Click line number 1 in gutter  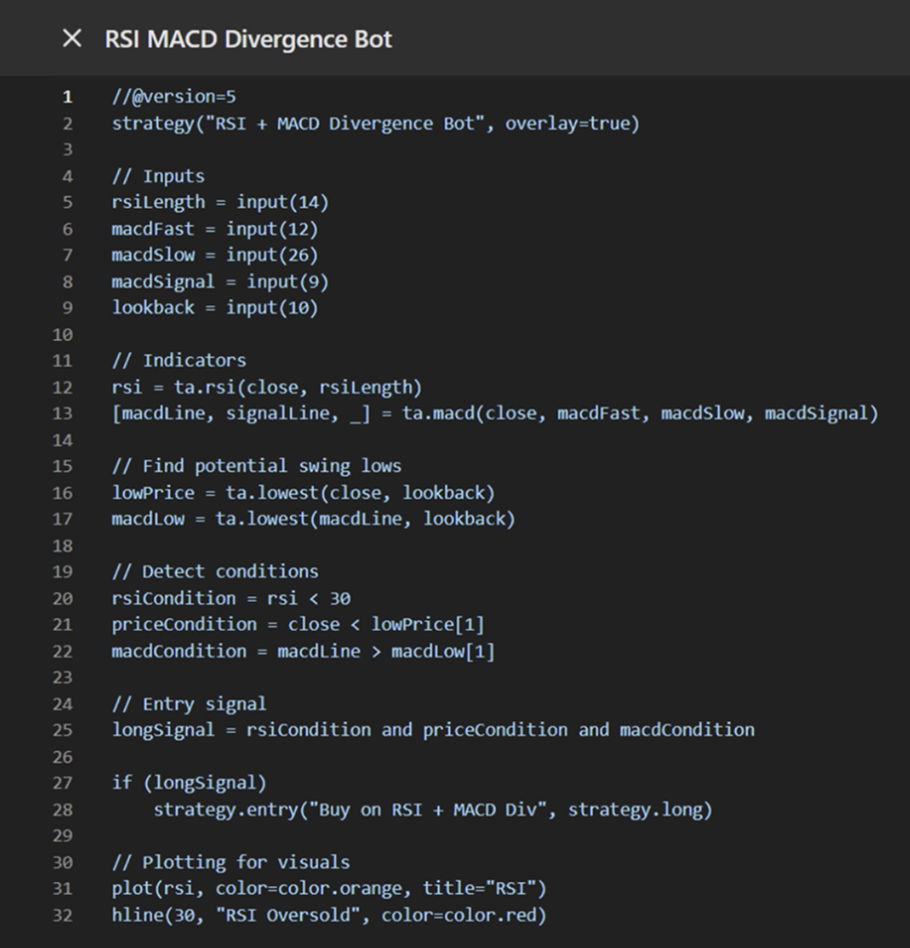(67, 97)
